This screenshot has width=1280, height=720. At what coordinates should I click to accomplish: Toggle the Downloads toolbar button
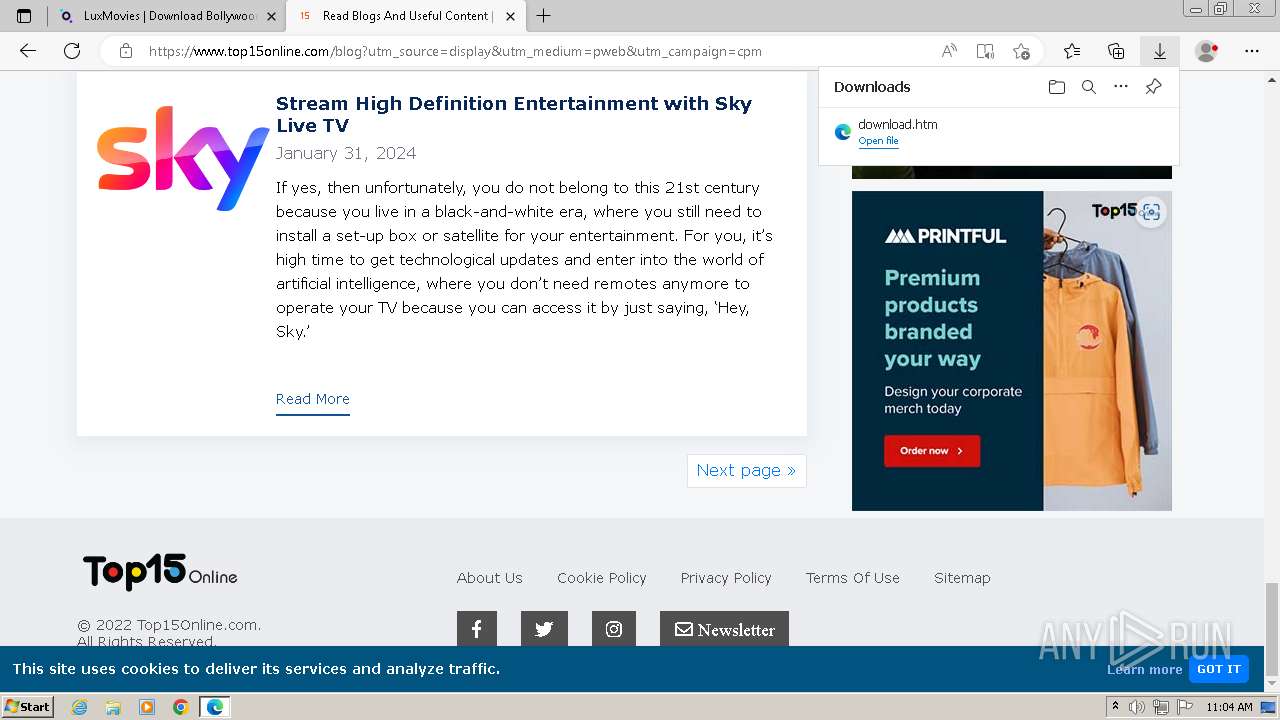pyautogui.click(x=1160, y=51)
